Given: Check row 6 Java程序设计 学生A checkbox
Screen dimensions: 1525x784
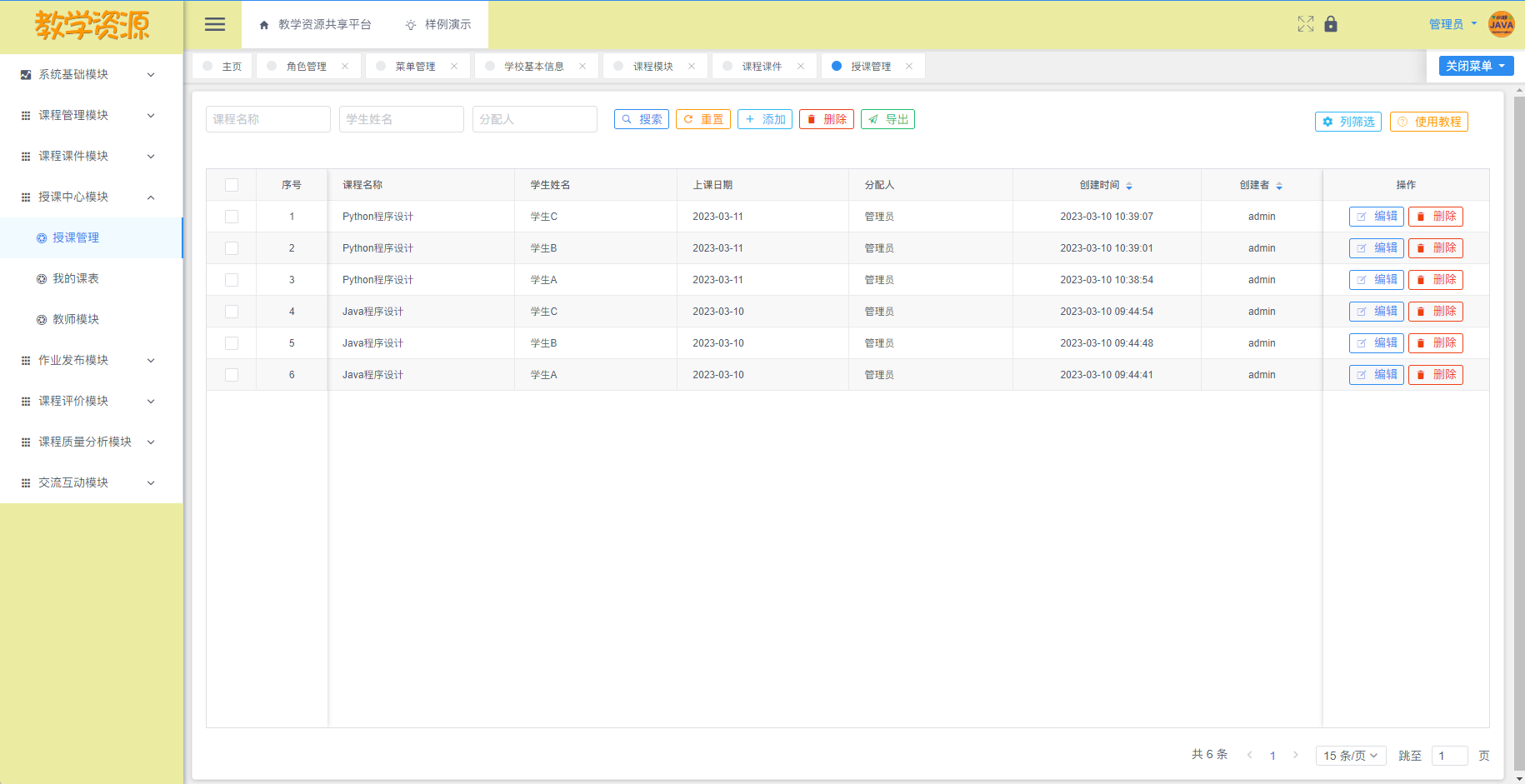Looking at the screenshot, I should (x=232, y=375).
